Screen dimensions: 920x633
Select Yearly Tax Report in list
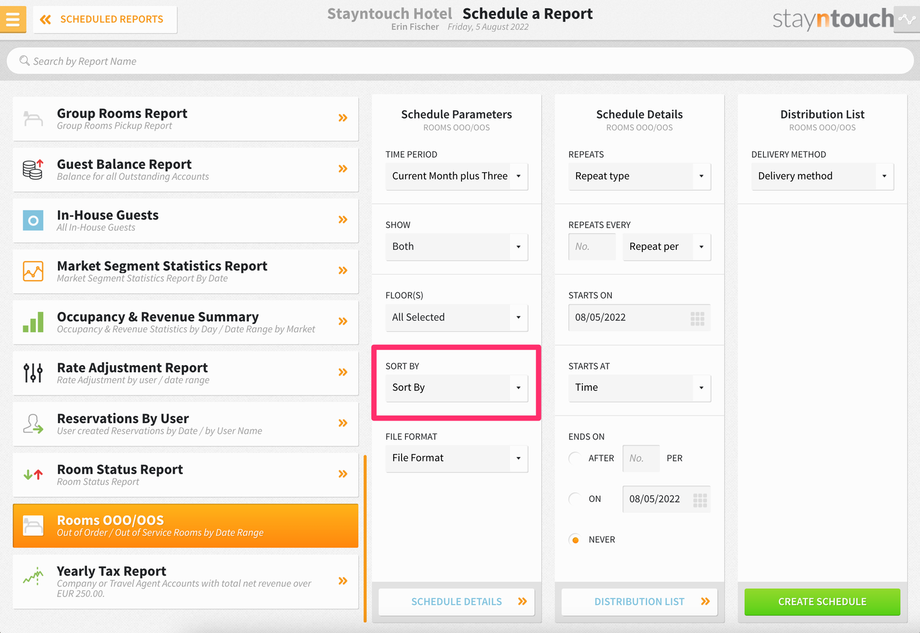185,582
